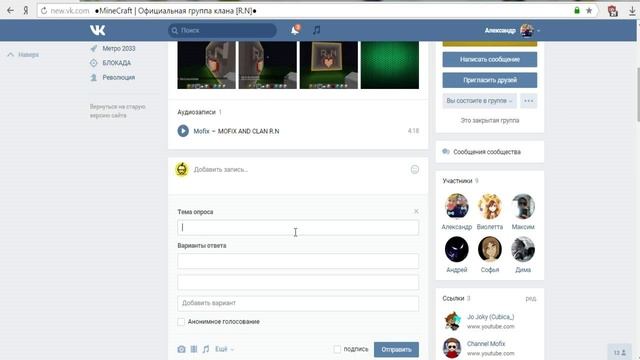Tick the подпись checkbox
The width and height of the screenshot is (640, 360).
coord(337,349)
